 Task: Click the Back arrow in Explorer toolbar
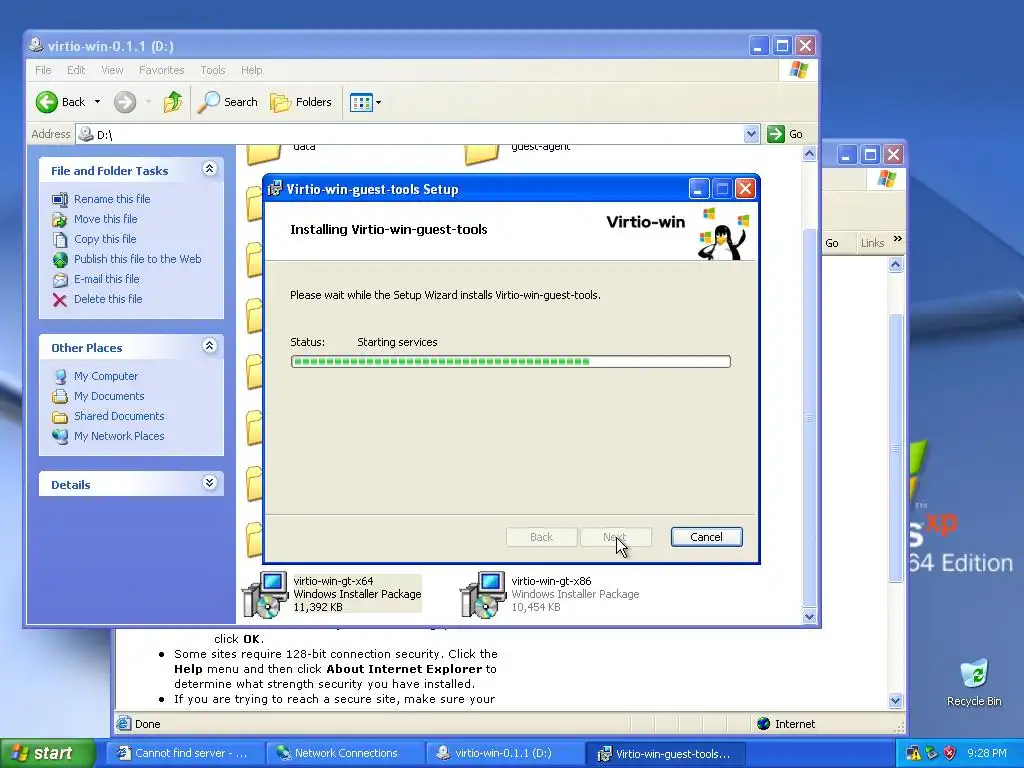coord(47,102)
